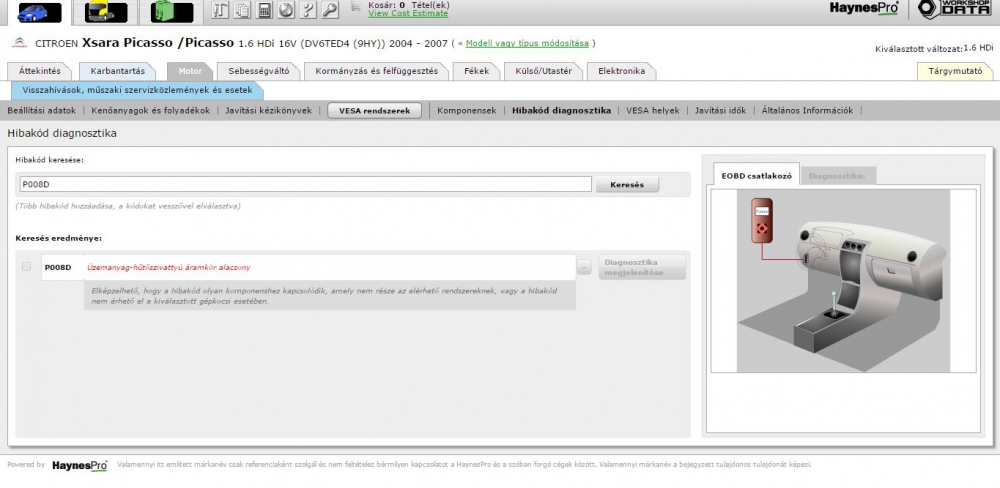Select the green trailer vehicle type icon

[172, 12]
